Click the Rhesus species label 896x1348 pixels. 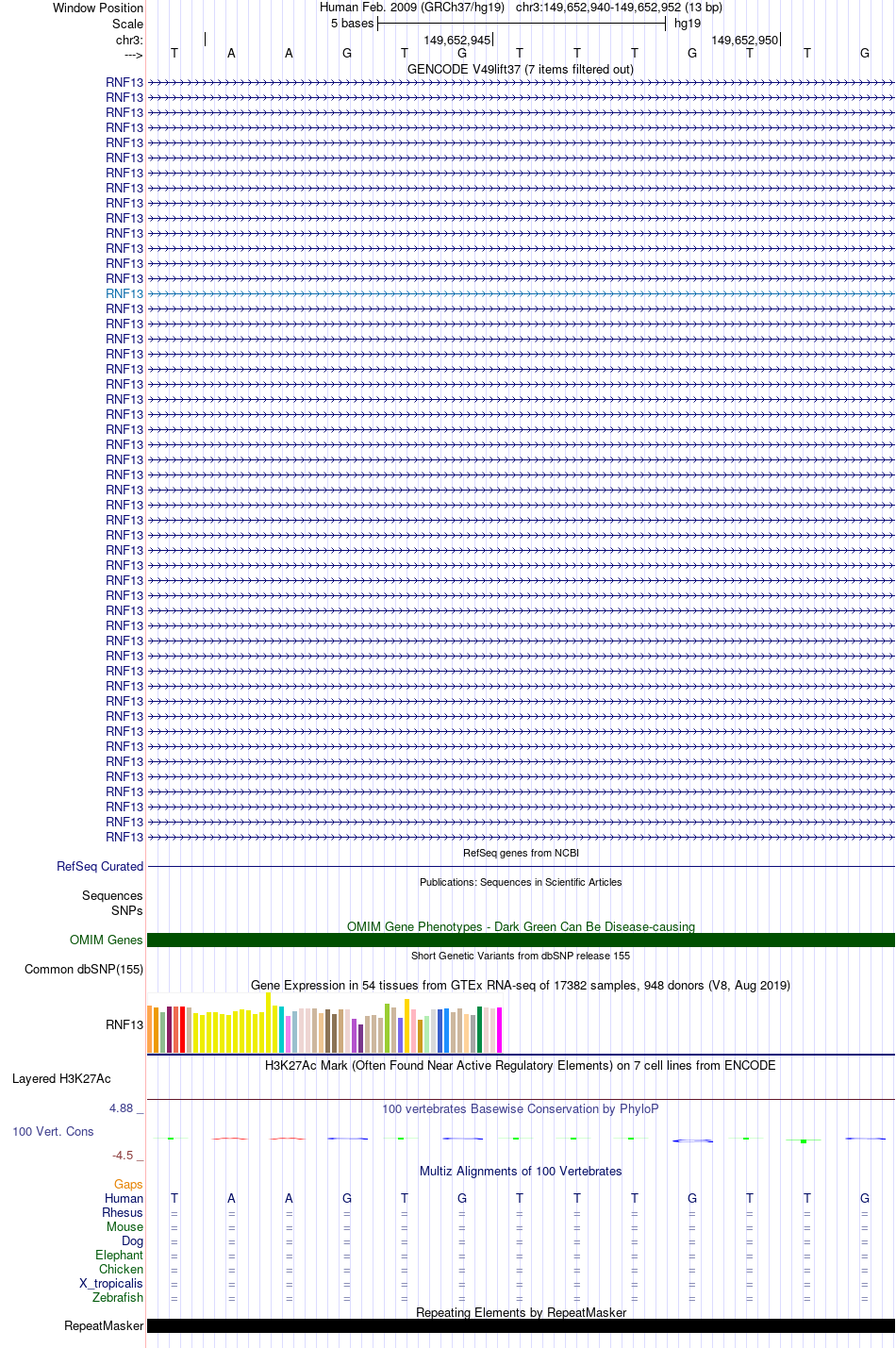coord(123,1212)
